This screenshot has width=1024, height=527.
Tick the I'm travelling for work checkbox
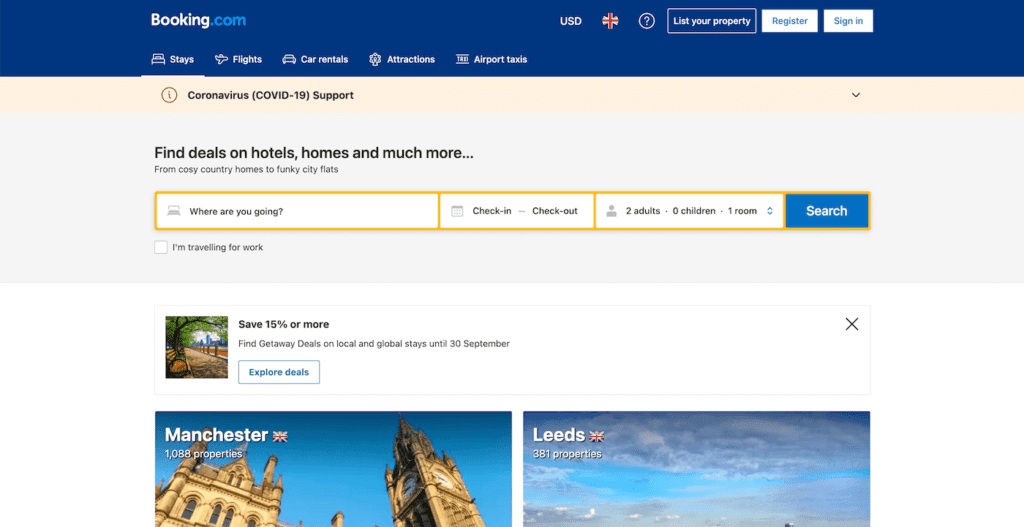point(161,248)
